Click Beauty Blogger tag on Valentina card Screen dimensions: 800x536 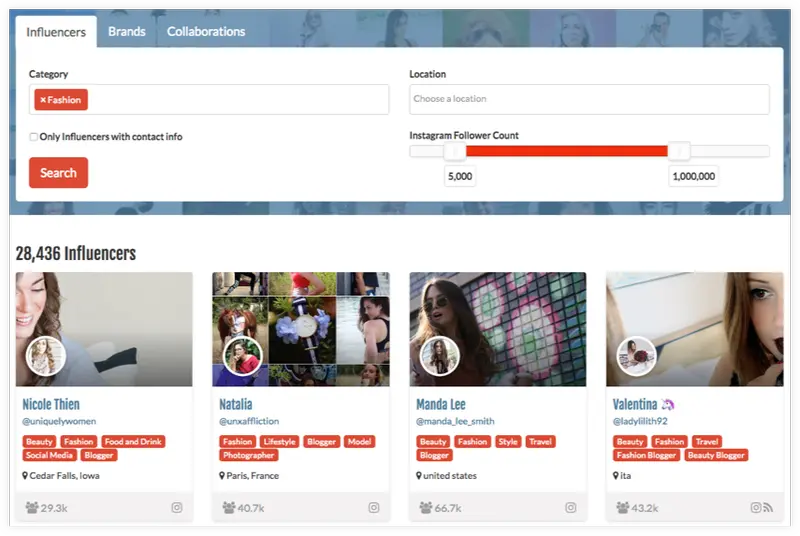point(716,455)
